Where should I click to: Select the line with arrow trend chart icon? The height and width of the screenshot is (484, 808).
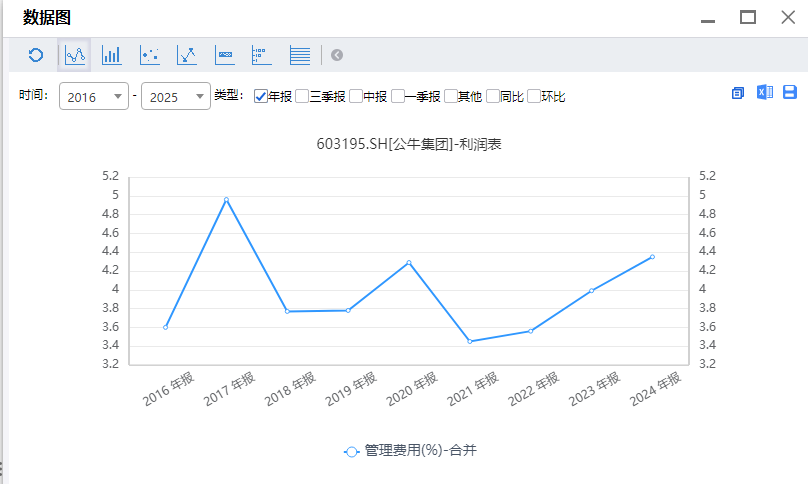tap(187, 55)
